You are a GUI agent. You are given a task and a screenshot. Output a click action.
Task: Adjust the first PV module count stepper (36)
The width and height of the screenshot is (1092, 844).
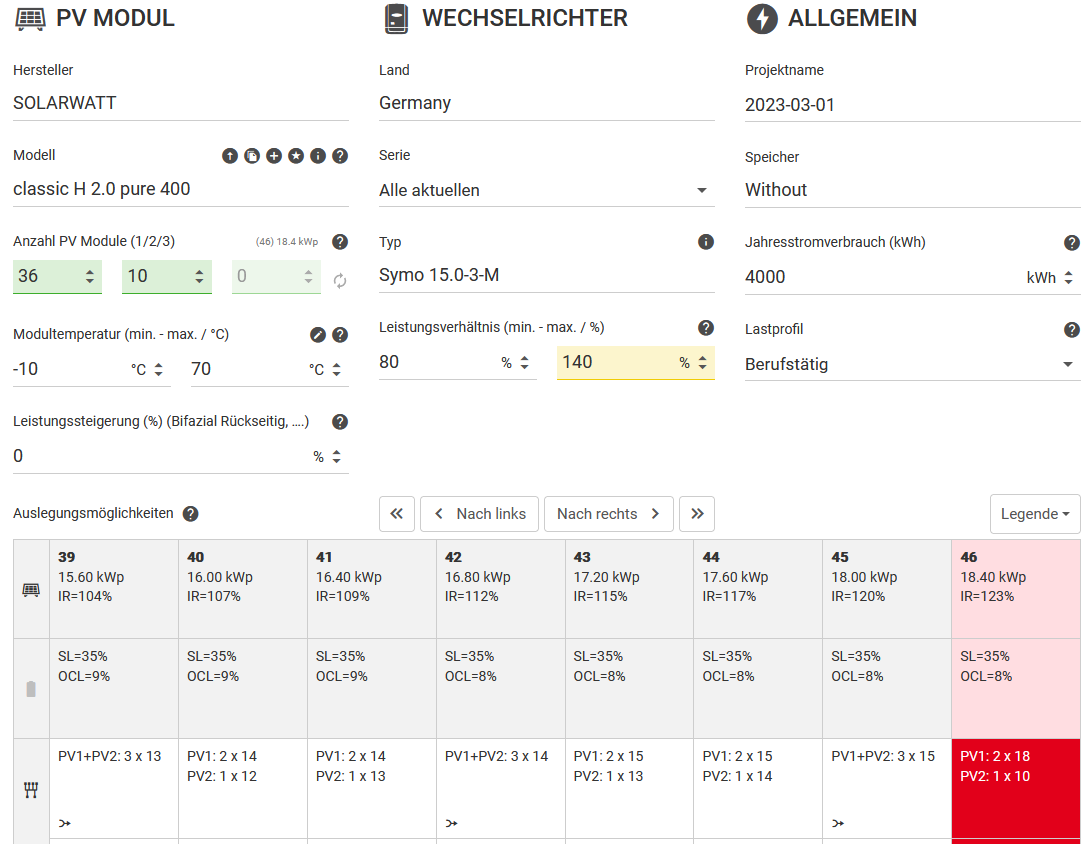(90, 276)
